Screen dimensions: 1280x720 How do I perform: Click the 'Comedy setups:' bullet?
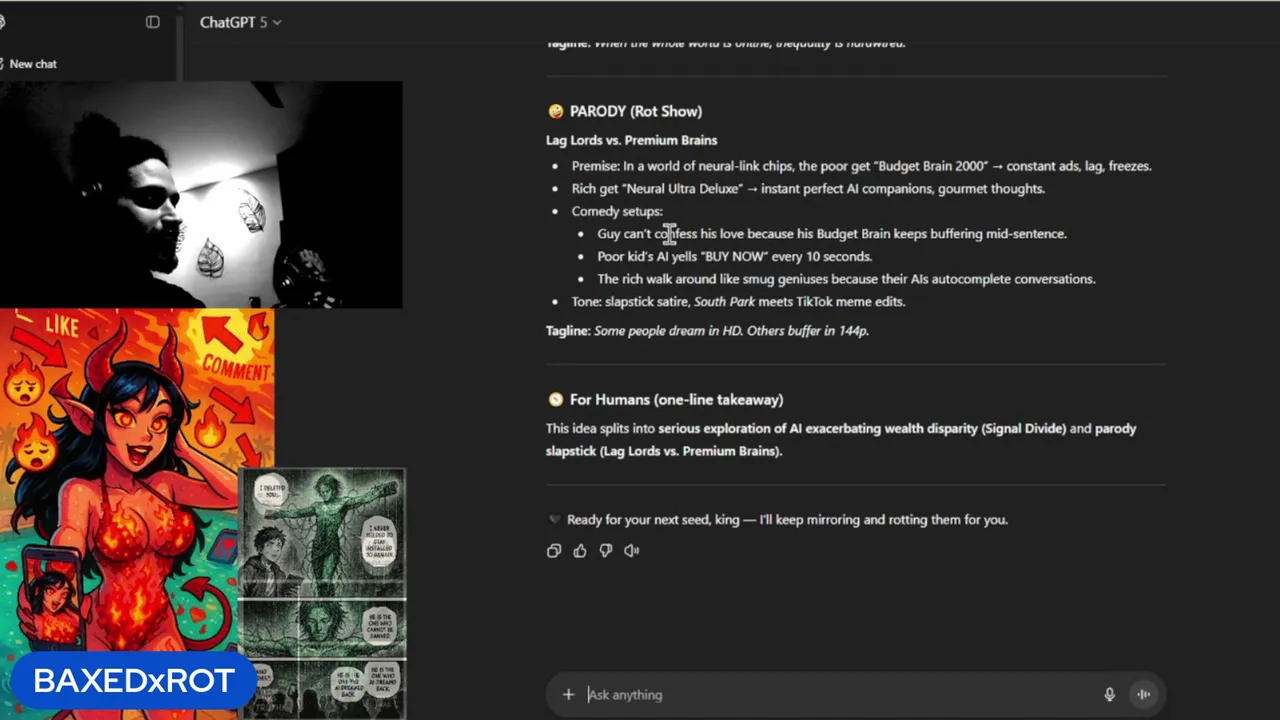(x=617, y=211)
